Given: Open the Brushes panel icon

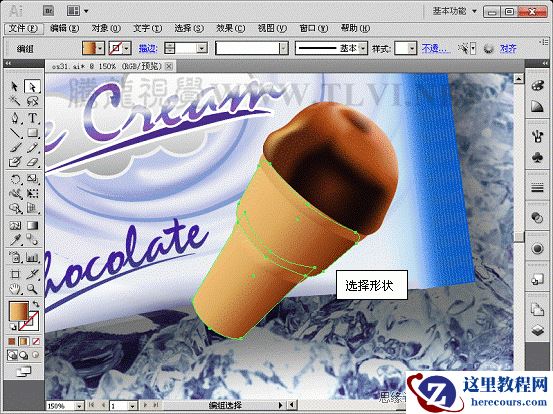Looking at the screenshot, I should (x=537, y=136).
